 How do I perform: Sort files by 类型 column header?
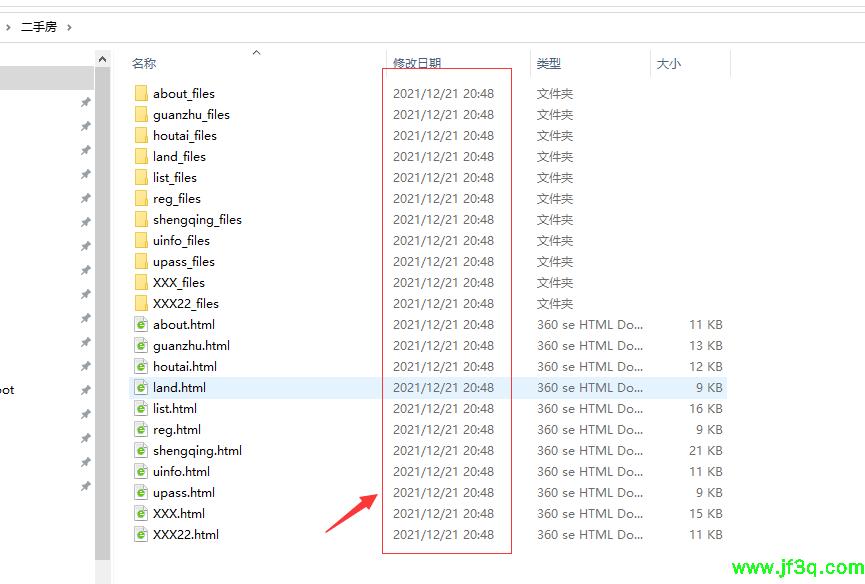[x=548, y=64]
